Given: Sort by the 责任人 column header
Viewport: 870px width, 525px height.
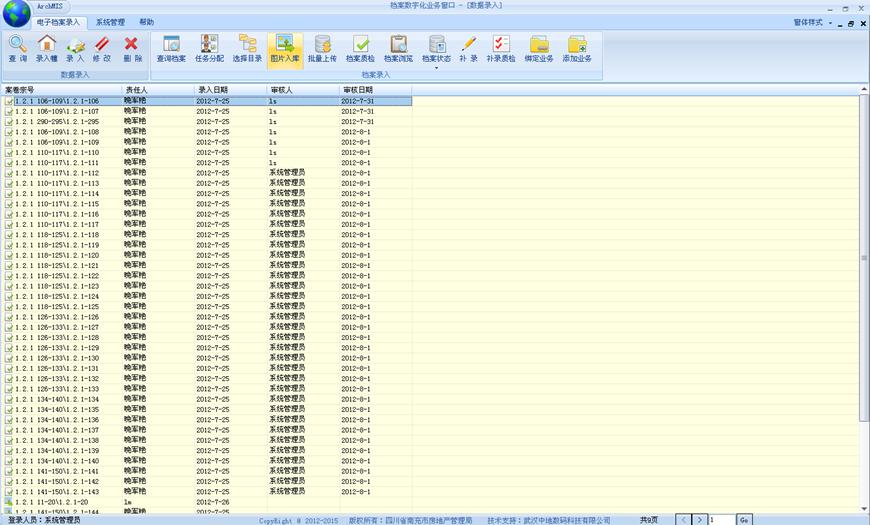Looking at the screenshot, I should point(158,89).
